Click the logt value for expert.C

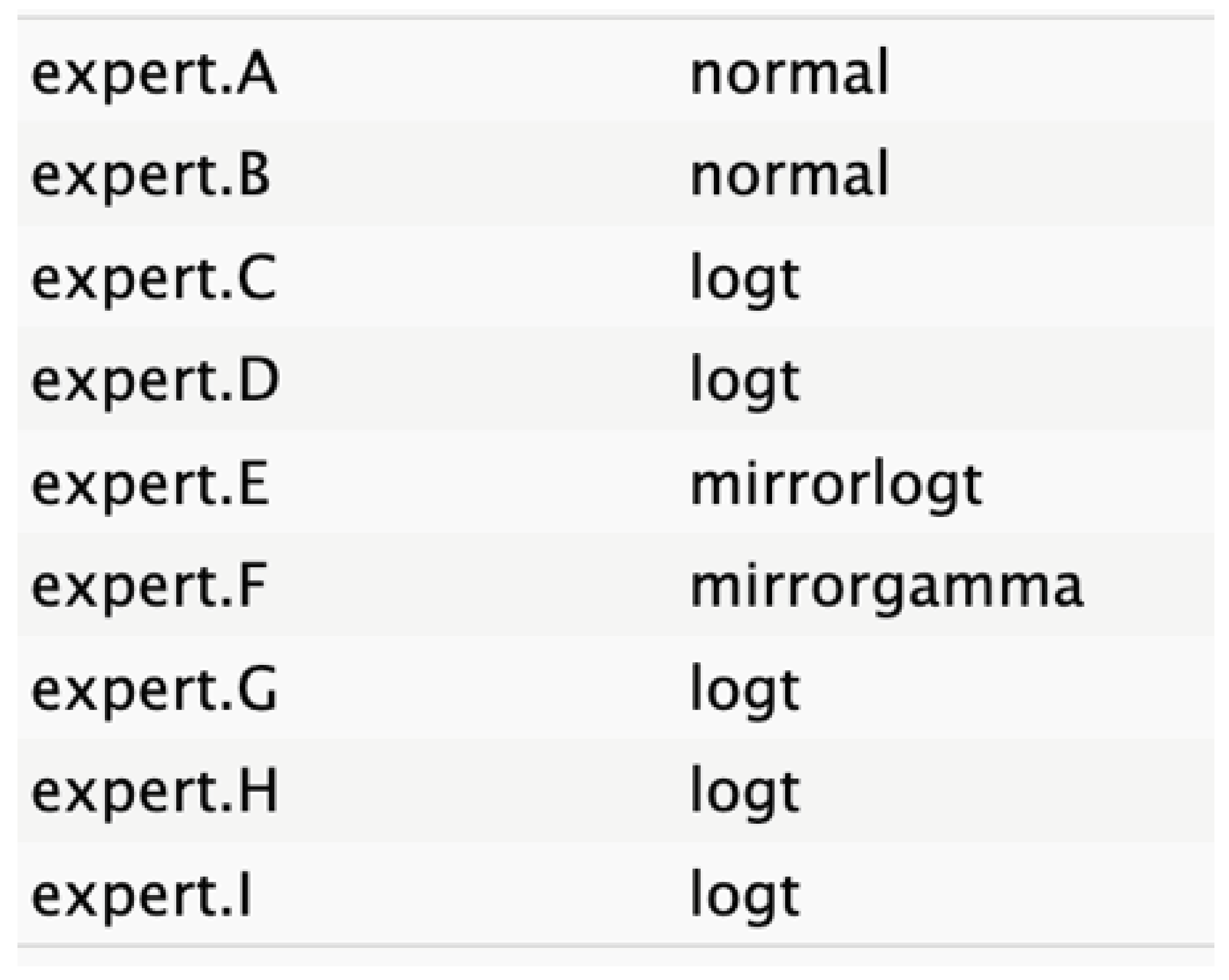point(745,279)
